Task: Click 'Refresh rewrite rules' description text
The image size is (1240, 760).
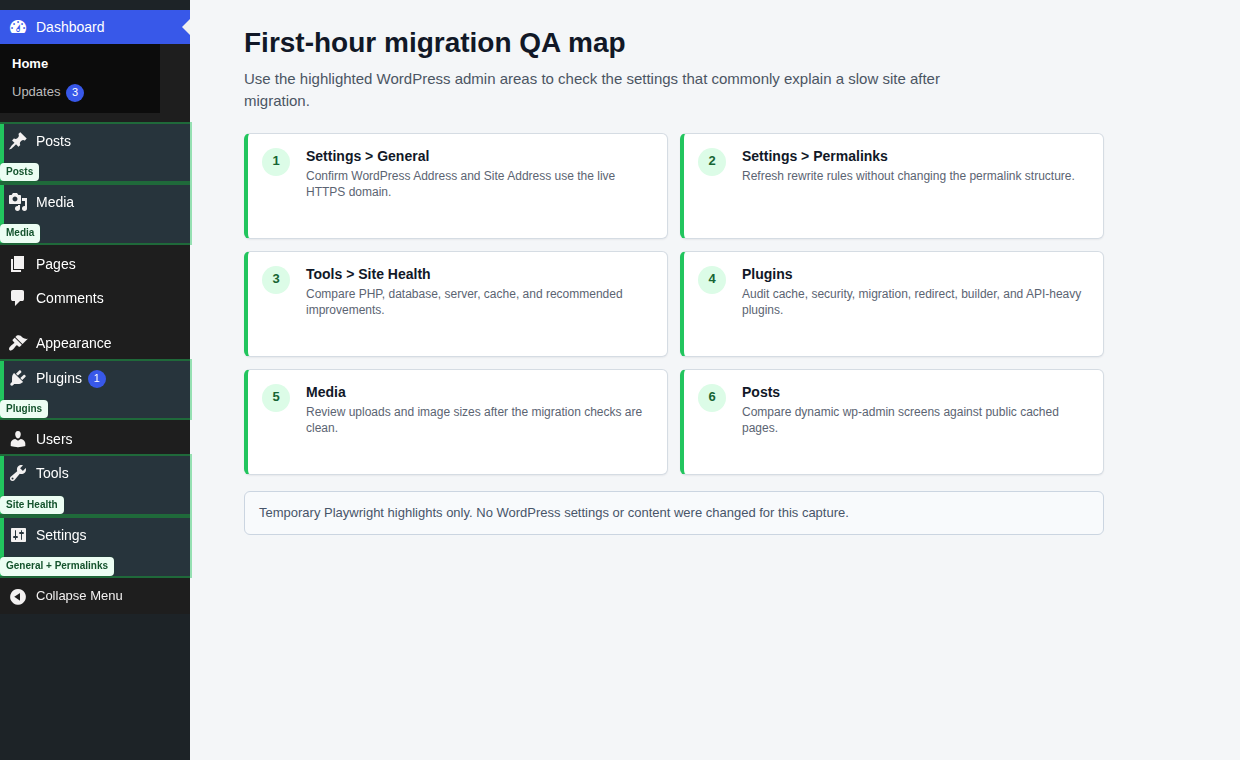Action: point(908,176)
